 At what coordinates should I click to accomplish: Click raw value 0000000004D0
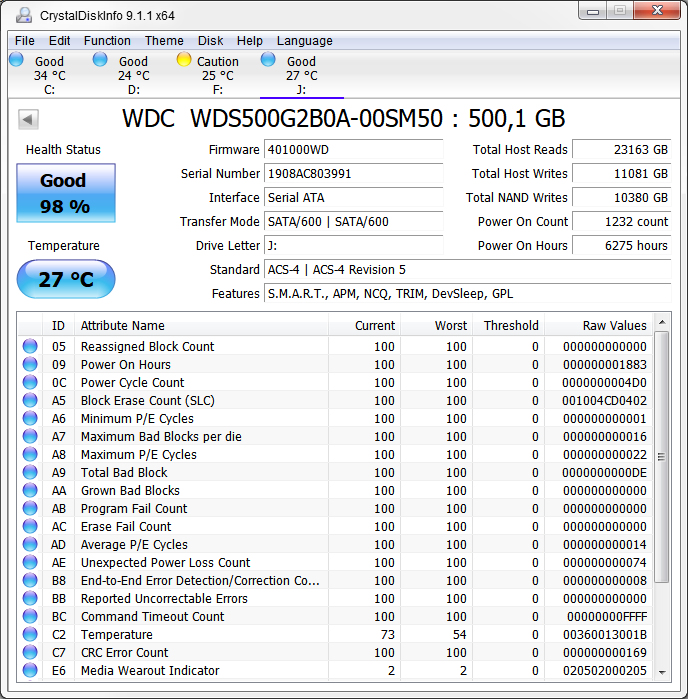pyautogui.click(x=604, y=382)
